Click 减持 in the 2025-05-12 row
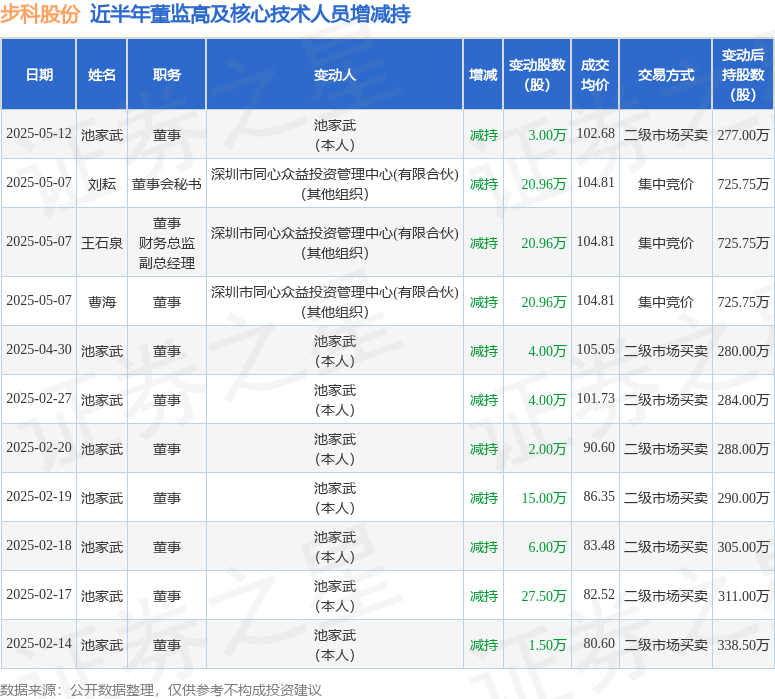This screenshot has width=775, height=699. pyautogui.click(x=483, y=135)
